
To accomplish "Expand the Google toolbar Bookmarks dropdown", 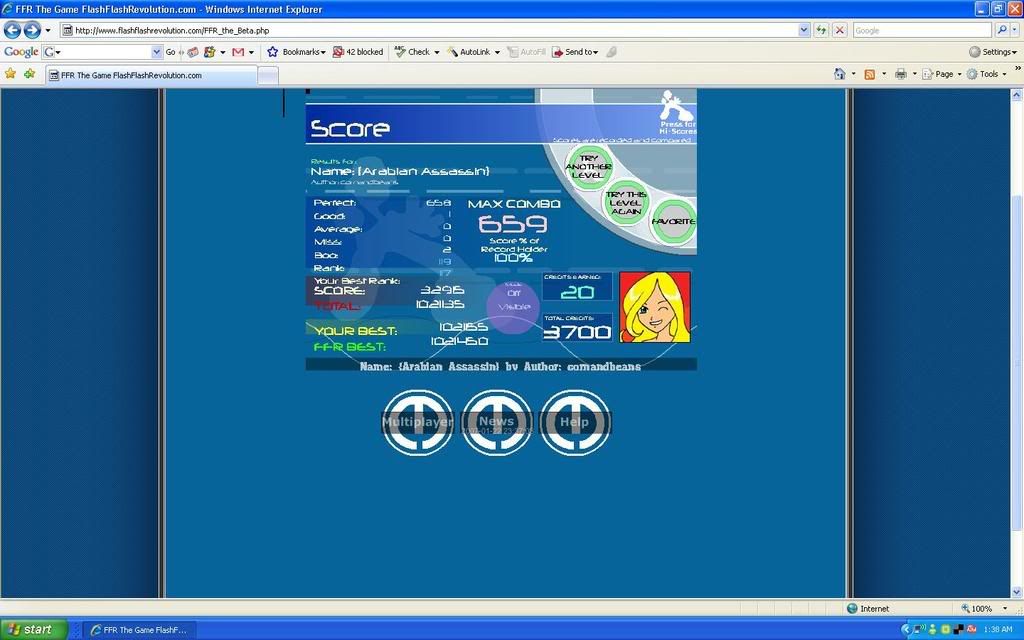I will pos(296,52).
